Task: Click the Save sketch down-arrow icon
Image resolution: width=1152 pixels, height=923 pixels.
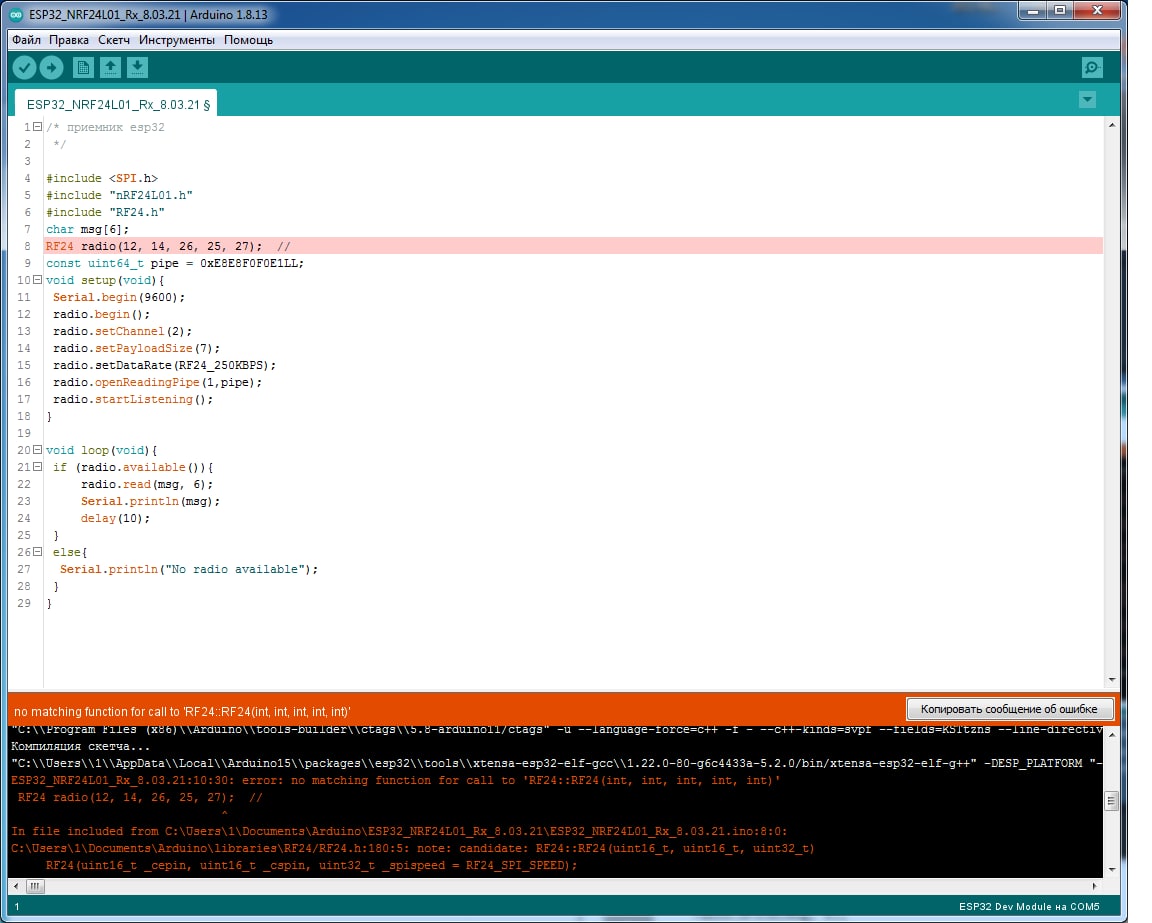Action: pos(138,67)
